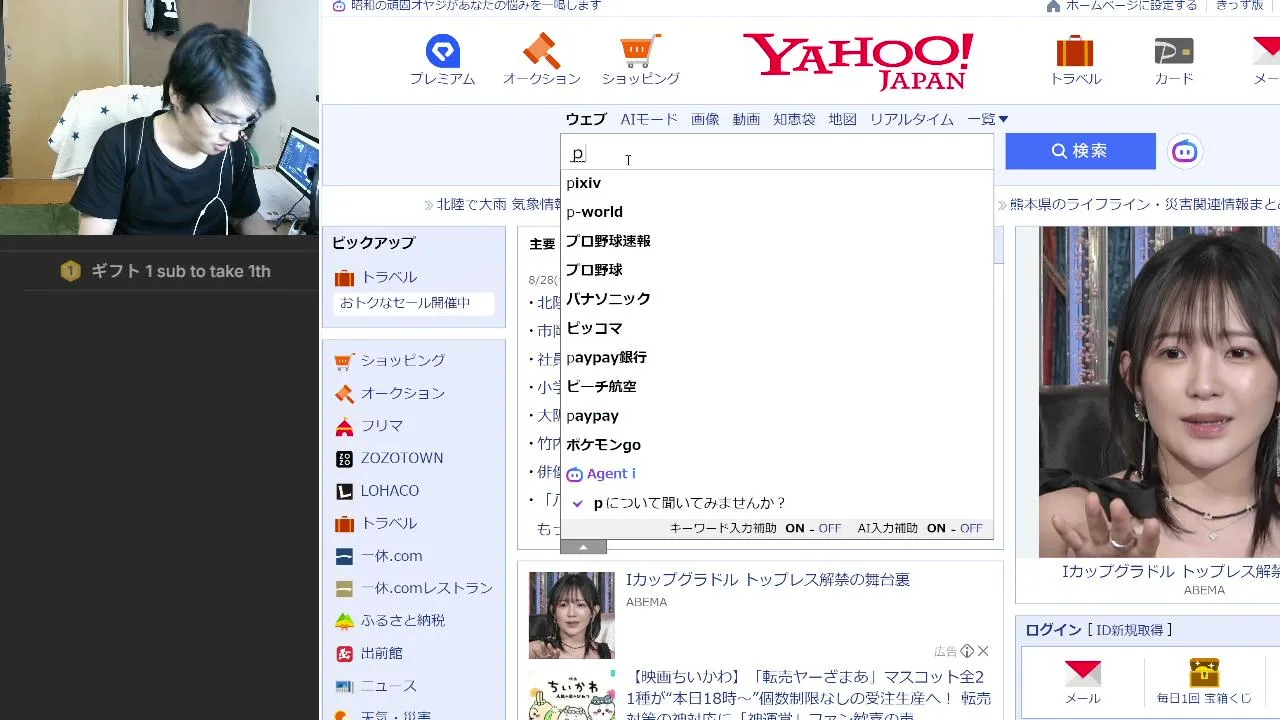Click the 出前館 sidebar icon
Viewport: 1280px width, 720px height.
click(x=345, y=654)
